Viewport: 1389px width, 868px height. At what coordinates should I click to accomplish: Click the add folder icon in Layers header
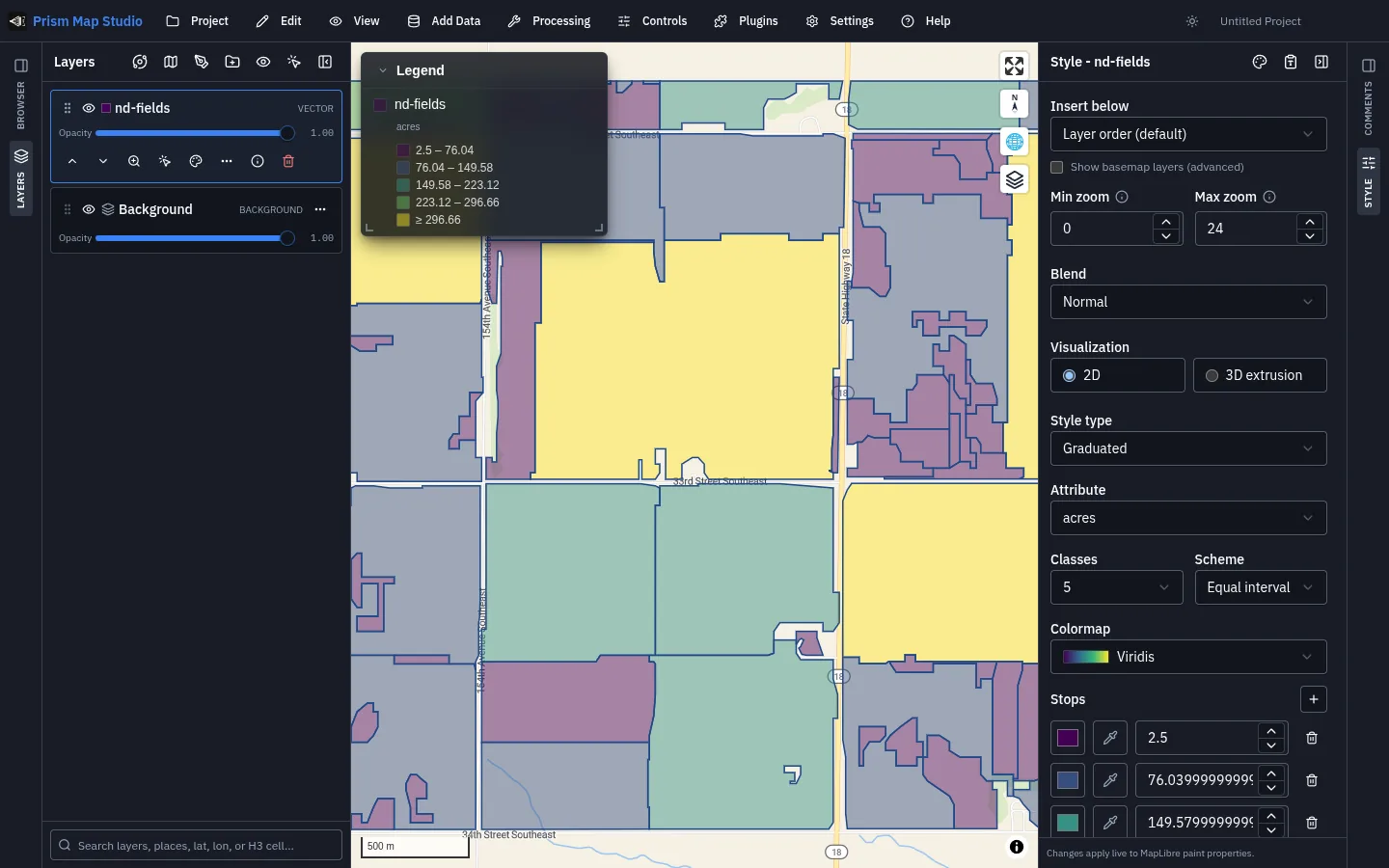(232, 62)
